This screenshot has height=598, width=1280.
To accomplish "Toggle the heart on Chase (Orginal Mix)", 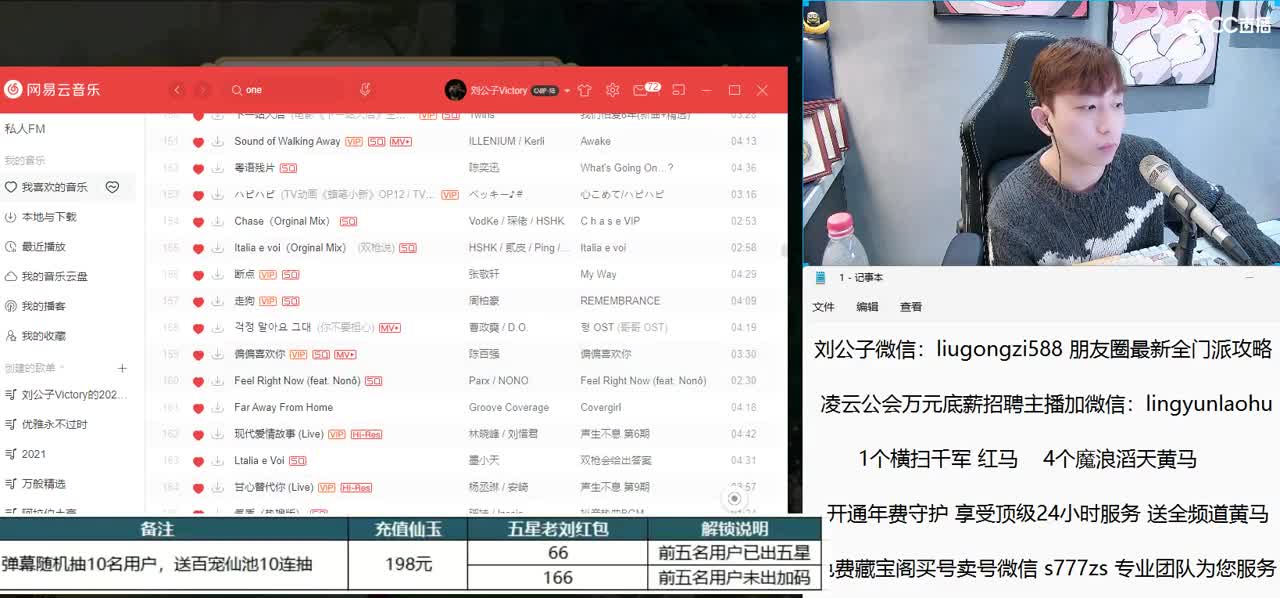I will [x=198, y=222].
